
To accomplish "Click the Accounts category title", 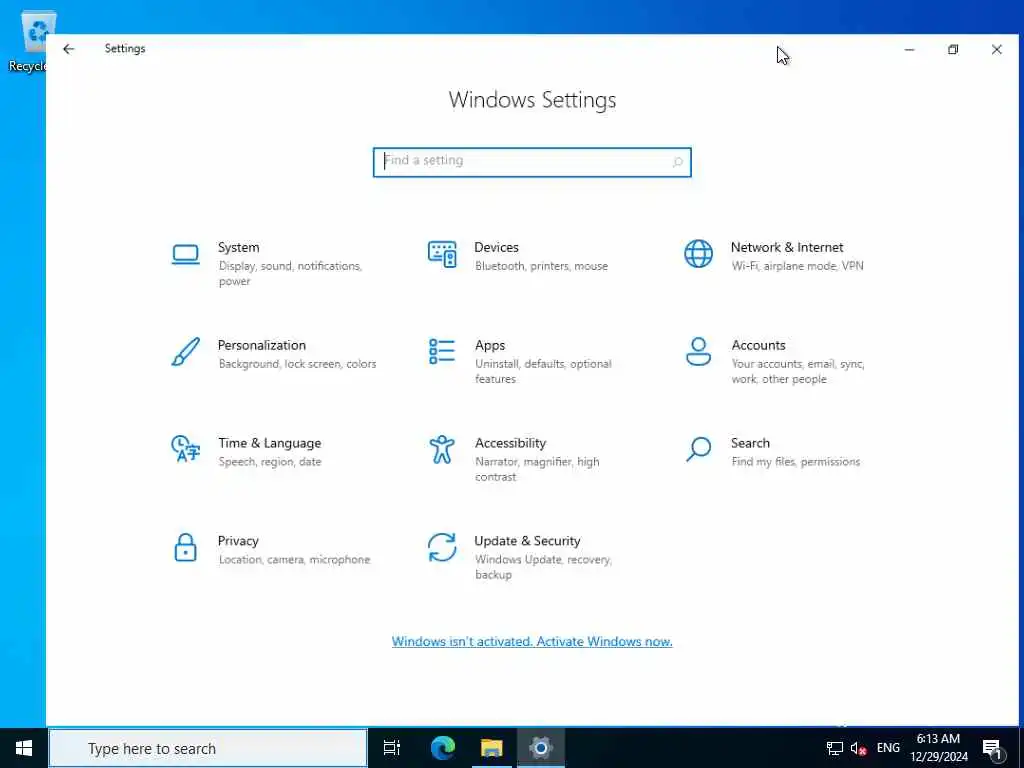I will tap(758, 345).
